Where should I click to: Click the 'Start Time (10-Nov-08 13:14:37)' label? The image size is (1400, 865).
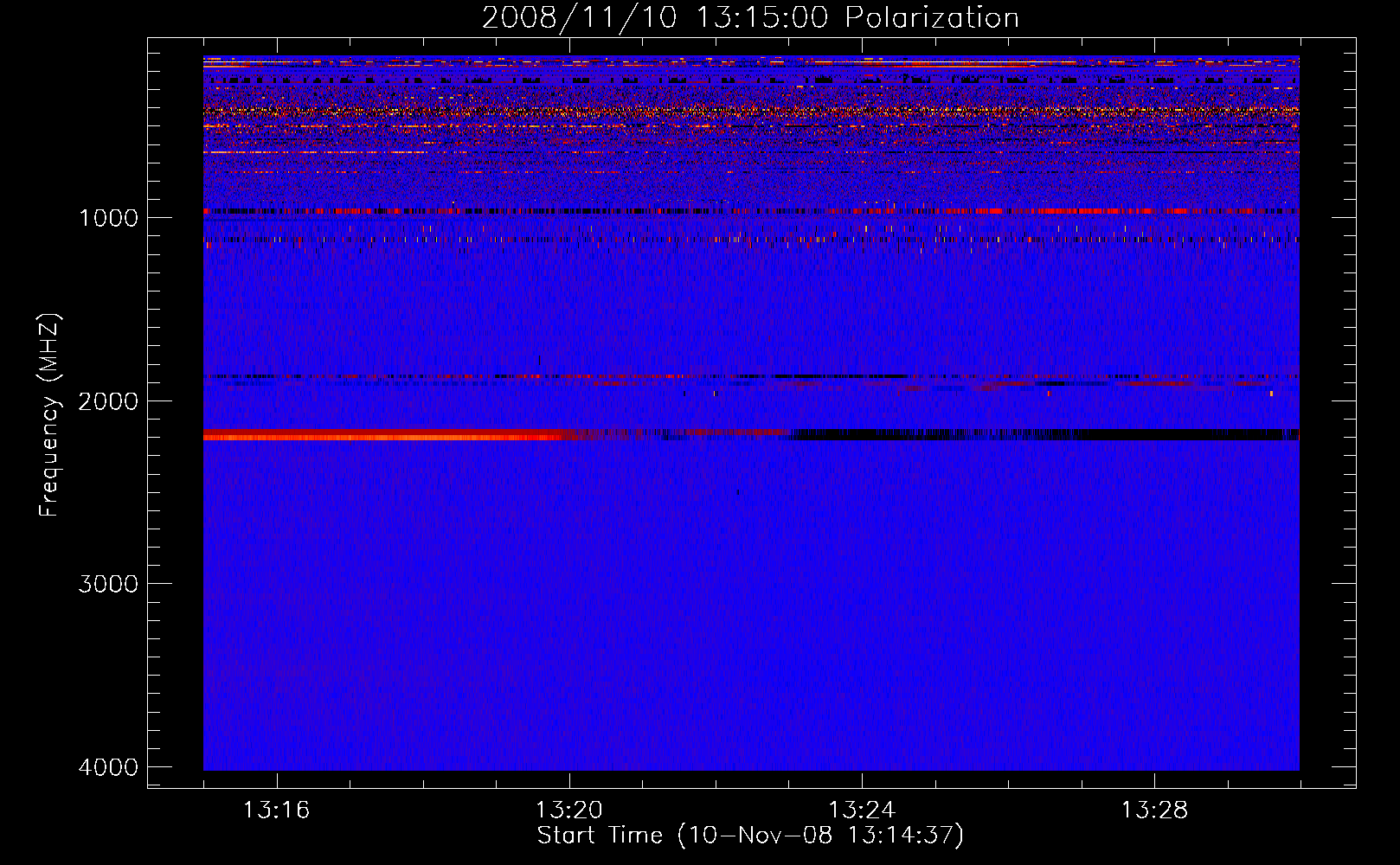tap(750, 836)
